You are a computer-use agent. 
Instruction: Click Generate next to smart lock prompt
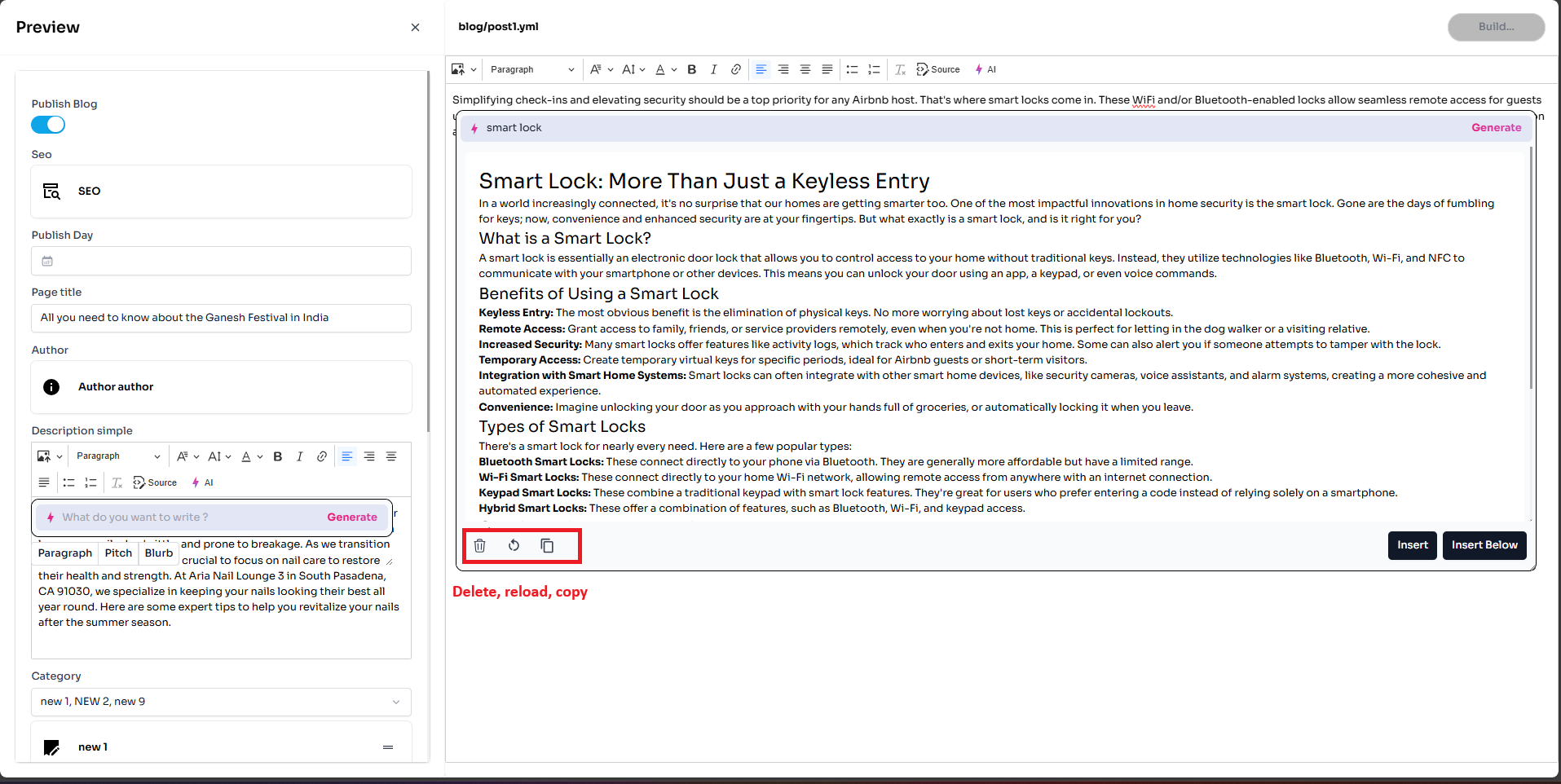(x=1496, y=128)
